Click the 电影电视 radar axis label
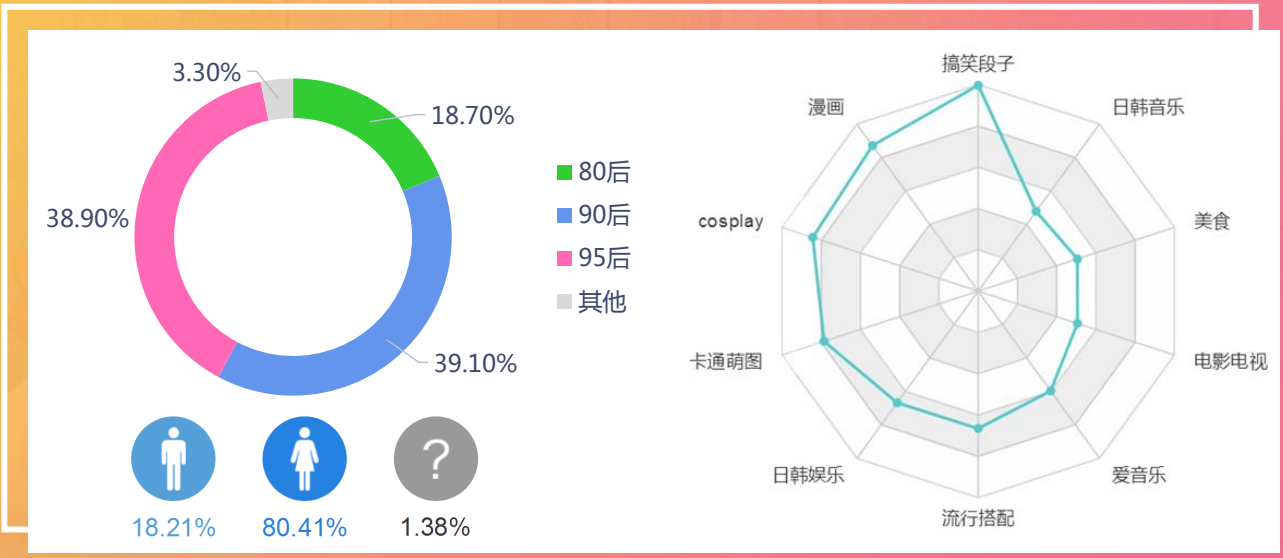 click(1230, 360)
